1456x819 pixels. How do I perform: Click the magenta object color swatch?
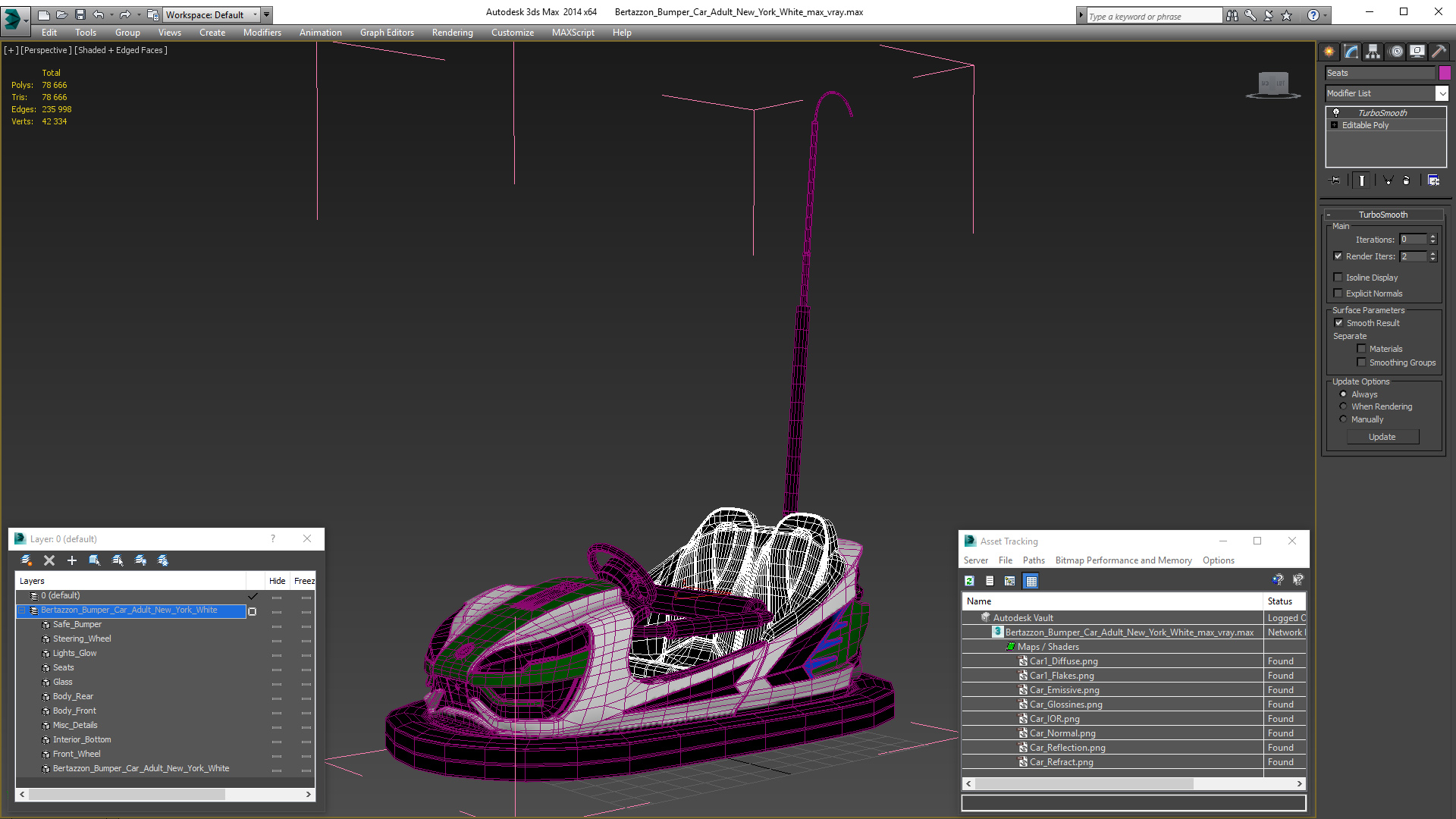(1445, 73)
